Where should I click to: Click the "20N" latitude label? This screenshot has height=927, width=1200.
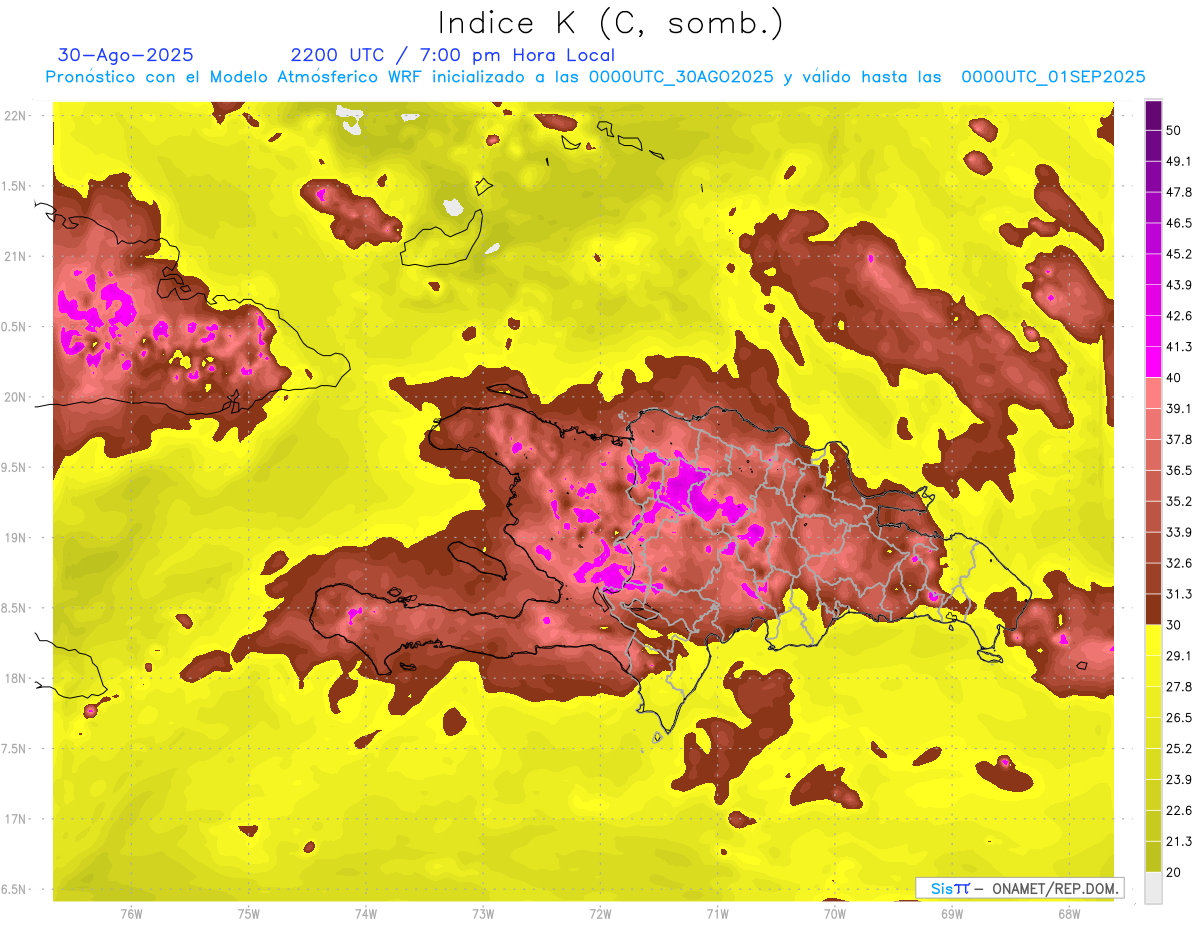(15, 397)
